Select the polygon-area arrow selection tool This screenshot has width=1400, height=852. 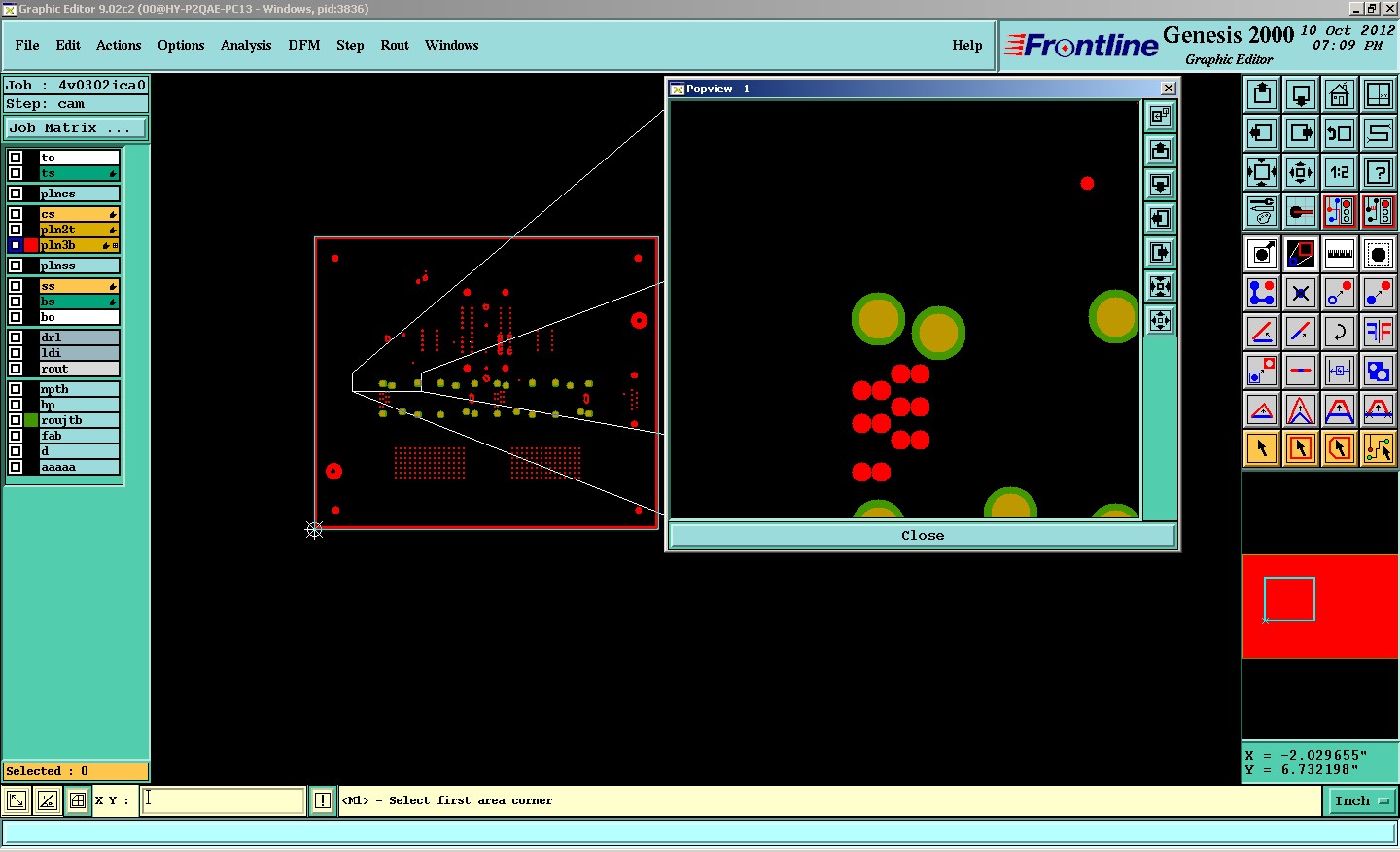[1340, 448]
